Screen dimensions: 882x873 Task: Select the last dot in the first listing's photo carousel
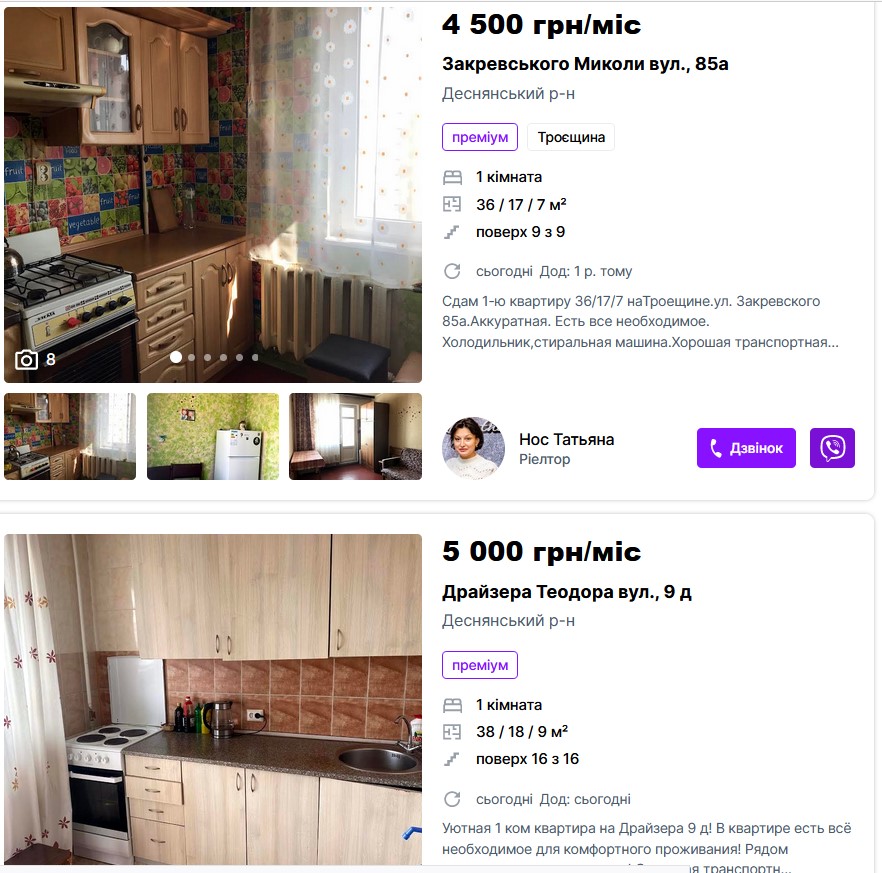tap(255, 357)
